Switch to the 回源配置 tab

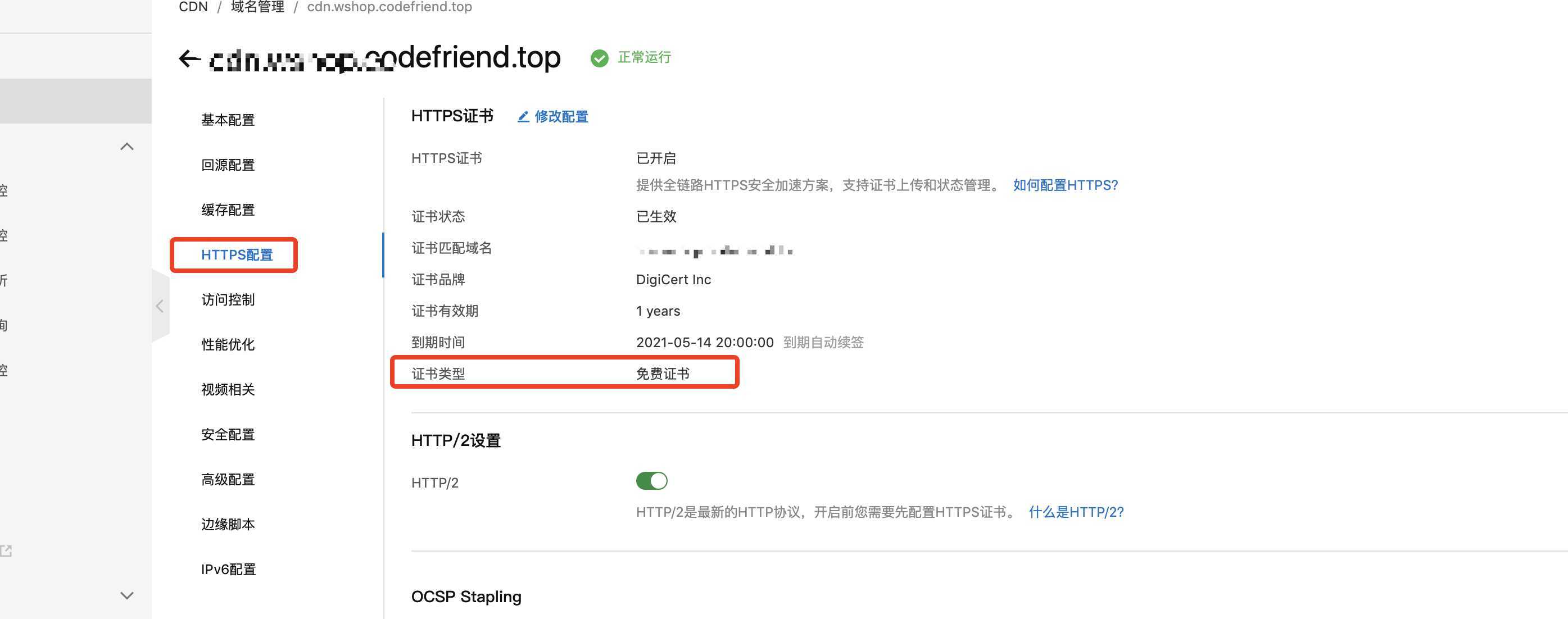pos(228,165)
